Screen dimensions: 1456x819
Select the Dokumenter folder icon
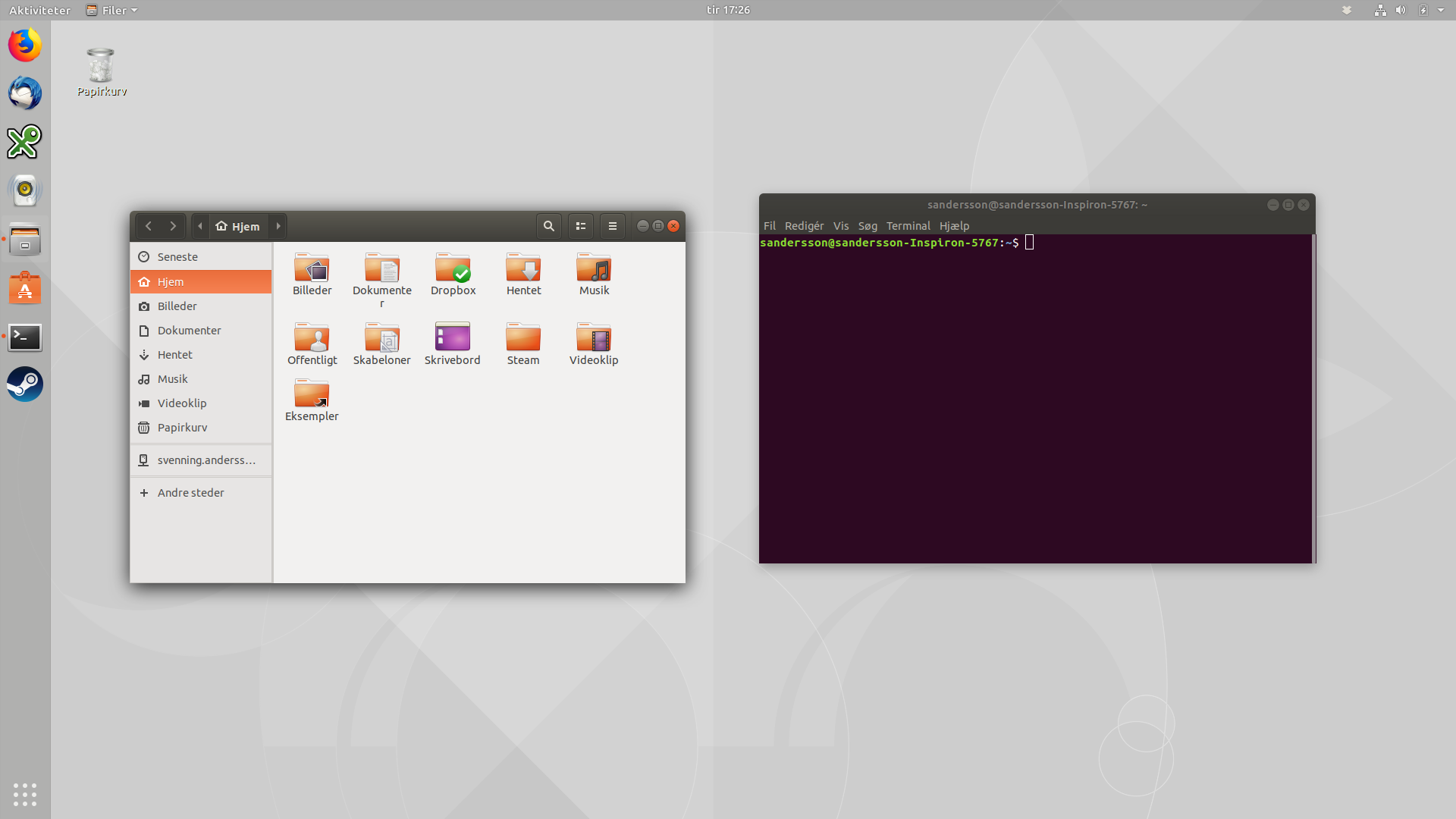tap(382, 268)
